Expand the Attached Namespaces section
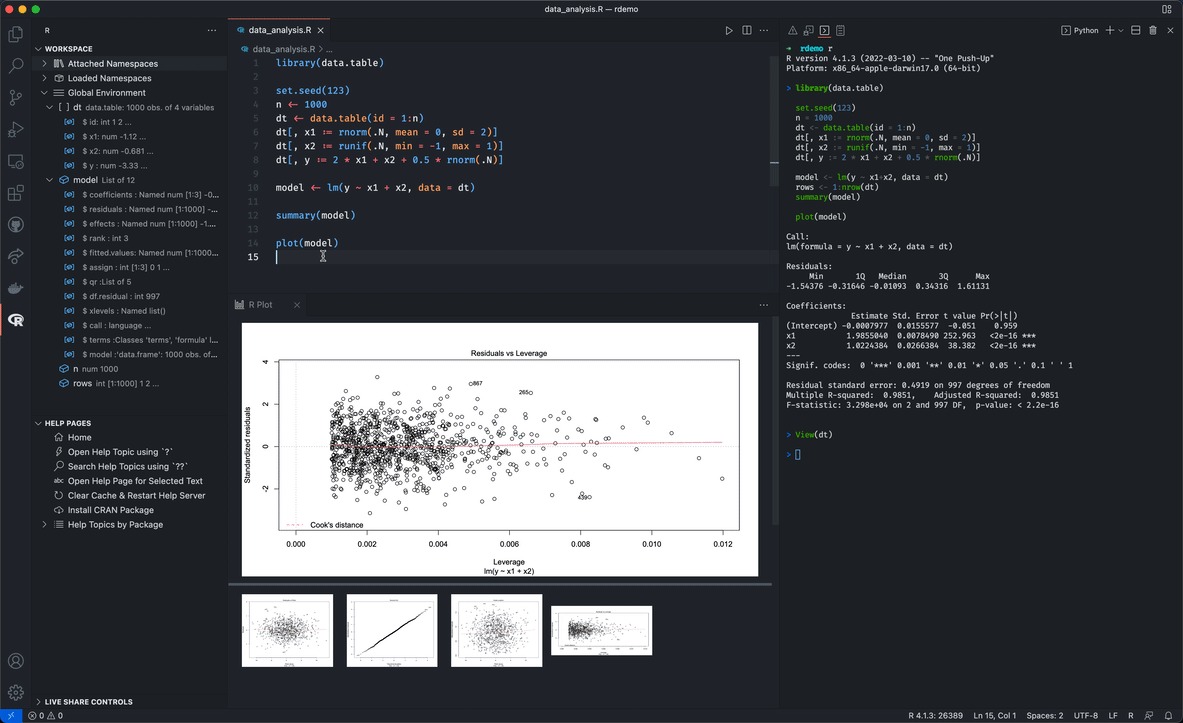The image size is (1183, 723). tap(43, 62)
